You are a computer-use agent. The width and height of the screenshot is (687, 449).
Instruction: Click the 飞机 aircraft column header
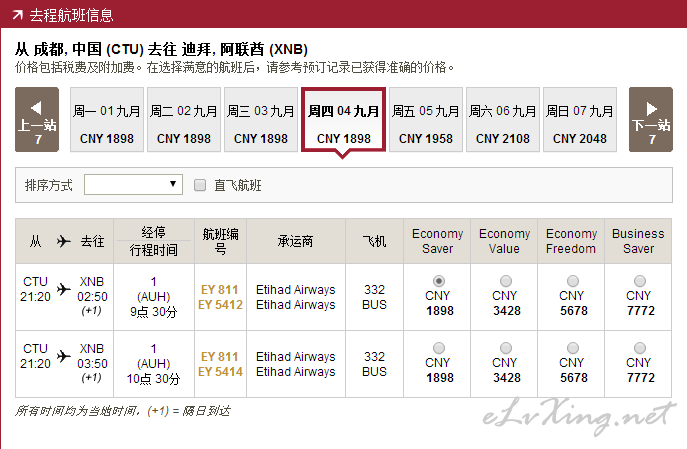point(375,241)
